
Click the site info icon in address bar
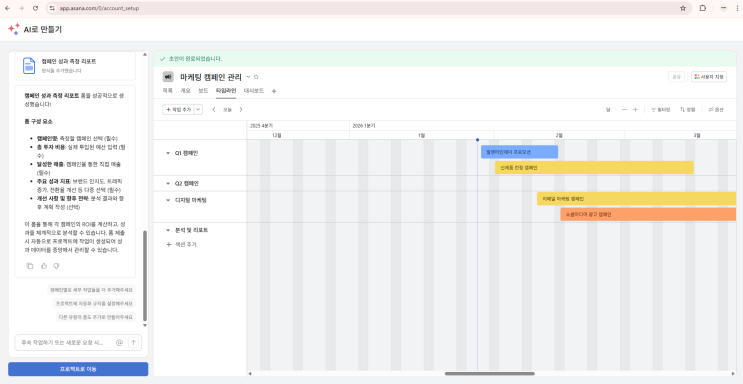point(52,8)
